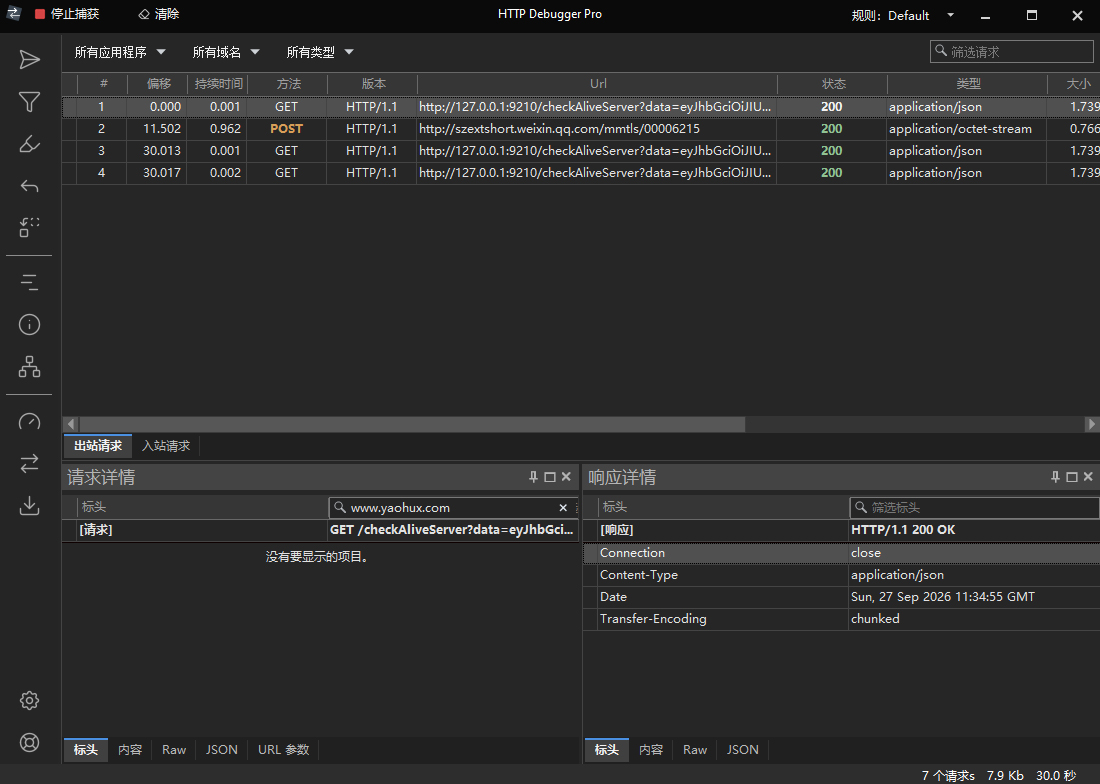1100x784 pixels.
Task: Click the horizontal scrollbar thumb of request list
Action: point(412,424)
